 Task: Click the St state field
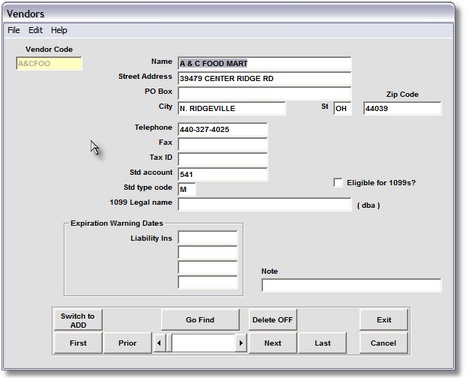[x=342, y=109]
